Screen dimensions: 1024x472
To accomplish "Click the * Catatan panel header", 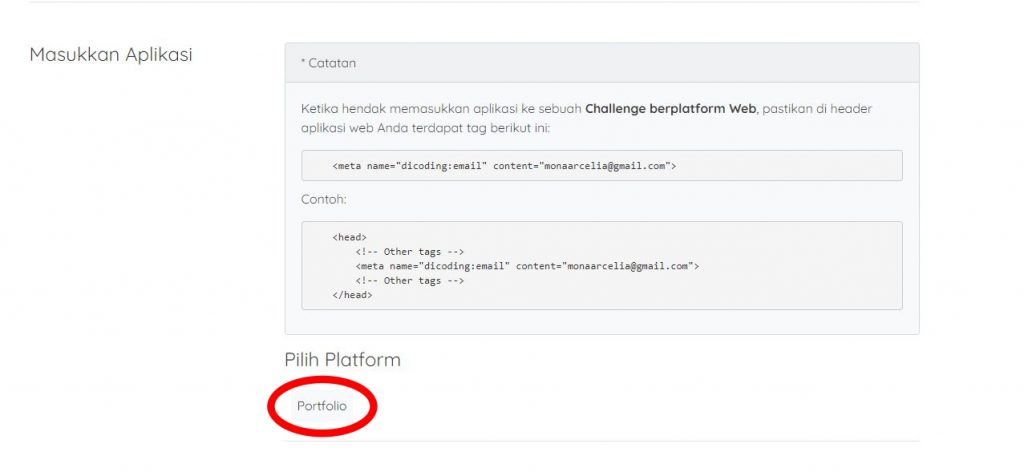I will coord(601,63).
